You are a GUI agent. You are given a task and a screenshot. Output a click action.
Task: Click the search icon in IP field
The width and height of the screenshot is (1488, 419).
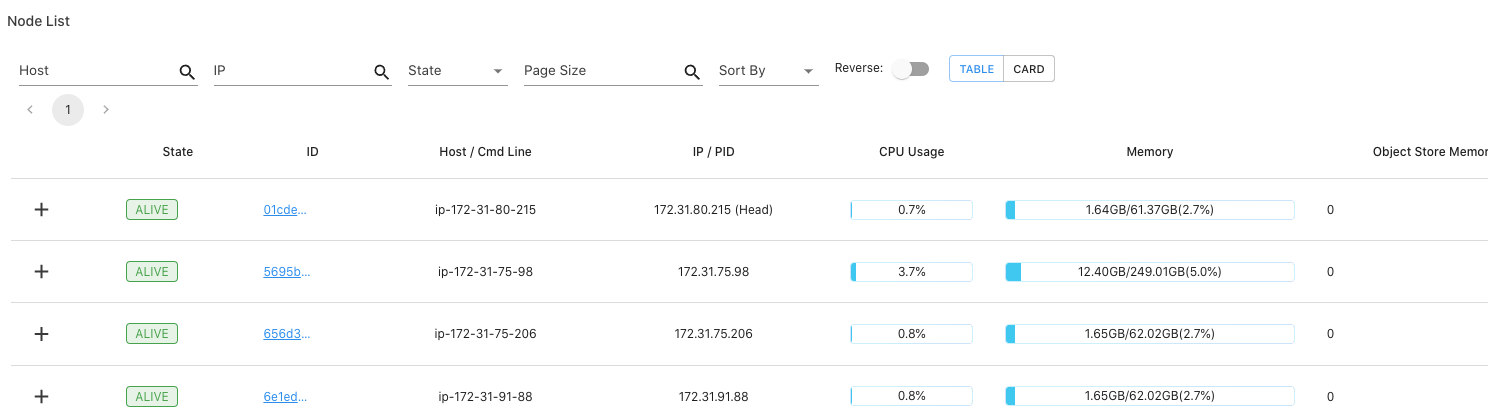[381, 72]
